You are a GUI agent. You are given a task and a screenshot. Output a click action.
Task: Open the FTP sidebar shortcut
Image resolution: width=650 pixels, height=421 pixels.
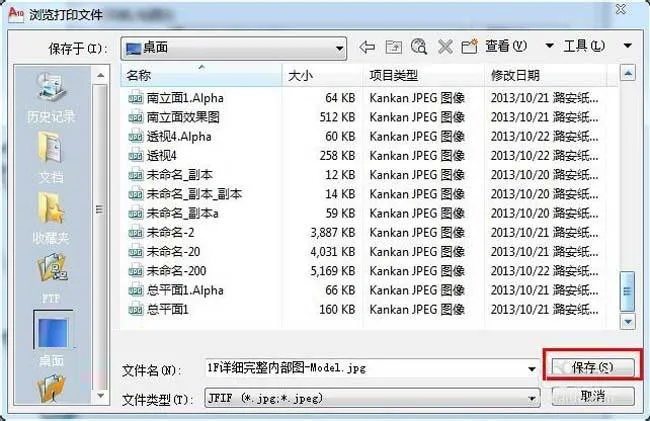tap(51, 278)
